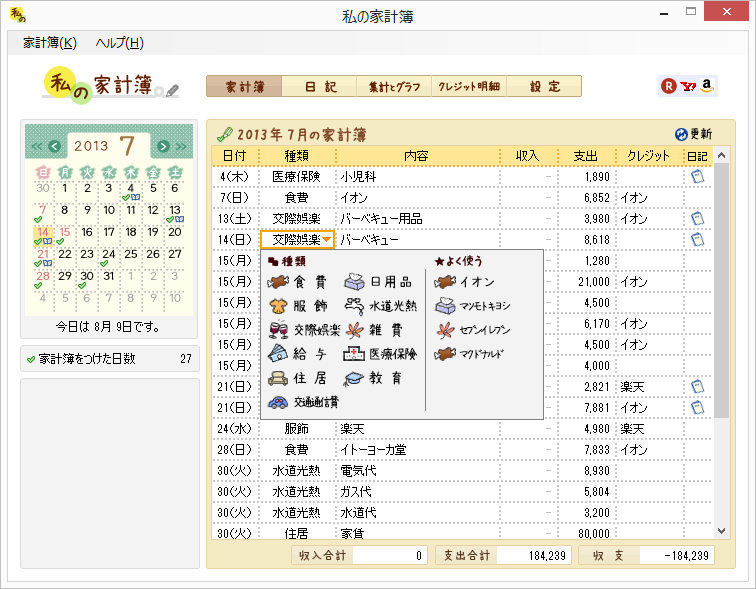The width and height of the screenshot is (756, 589).
Task: Select calendar day 24
Action: point(108,257)
